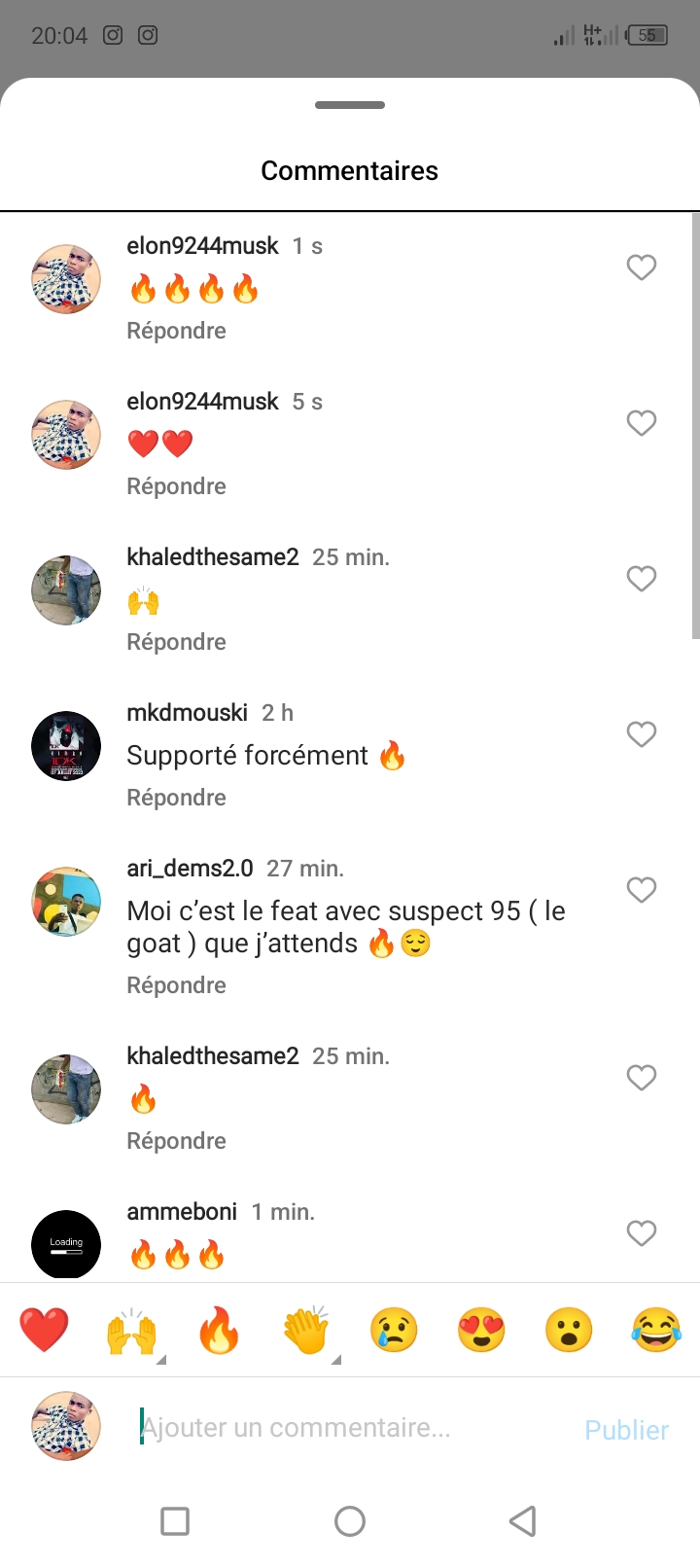Viewport: 700px width, 1568px height.
Task: Reply to mkdmouski's comment
Action: [176, 798]
